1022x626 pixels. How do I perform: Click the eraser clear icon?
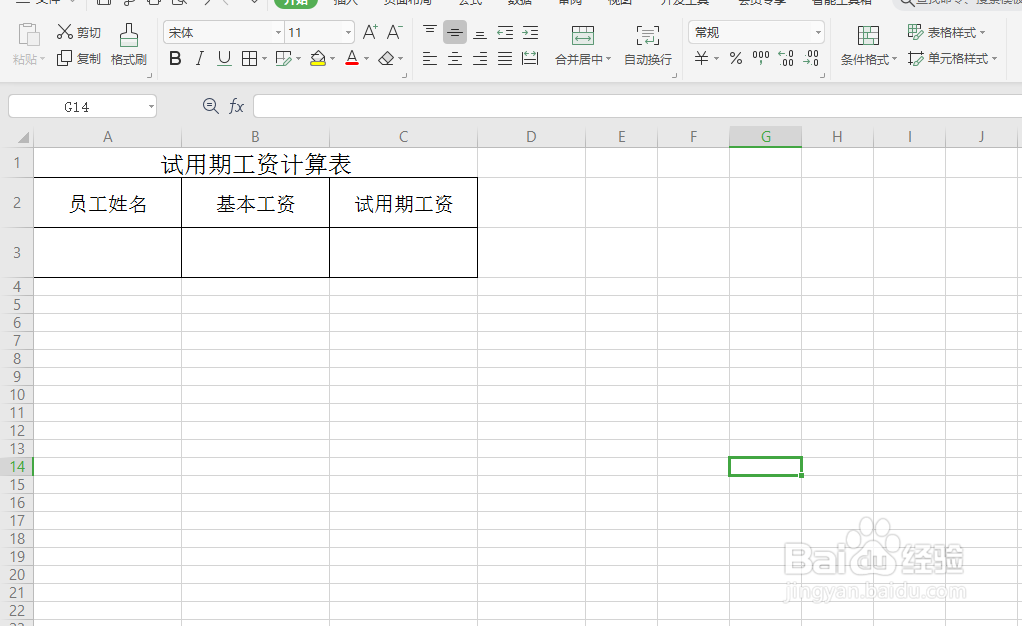387,59
